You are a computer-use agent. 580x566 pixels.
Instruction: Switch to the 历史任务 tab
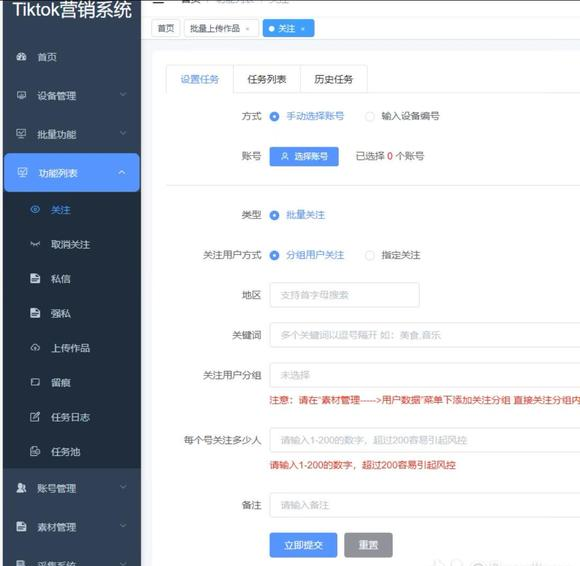[334, 79]
